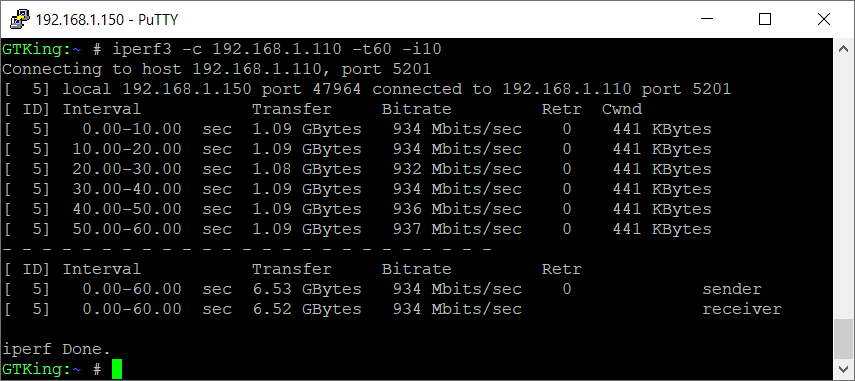855x381 pixels.
Task: Maximize the PuTTY window
Action: pos(765,19)
